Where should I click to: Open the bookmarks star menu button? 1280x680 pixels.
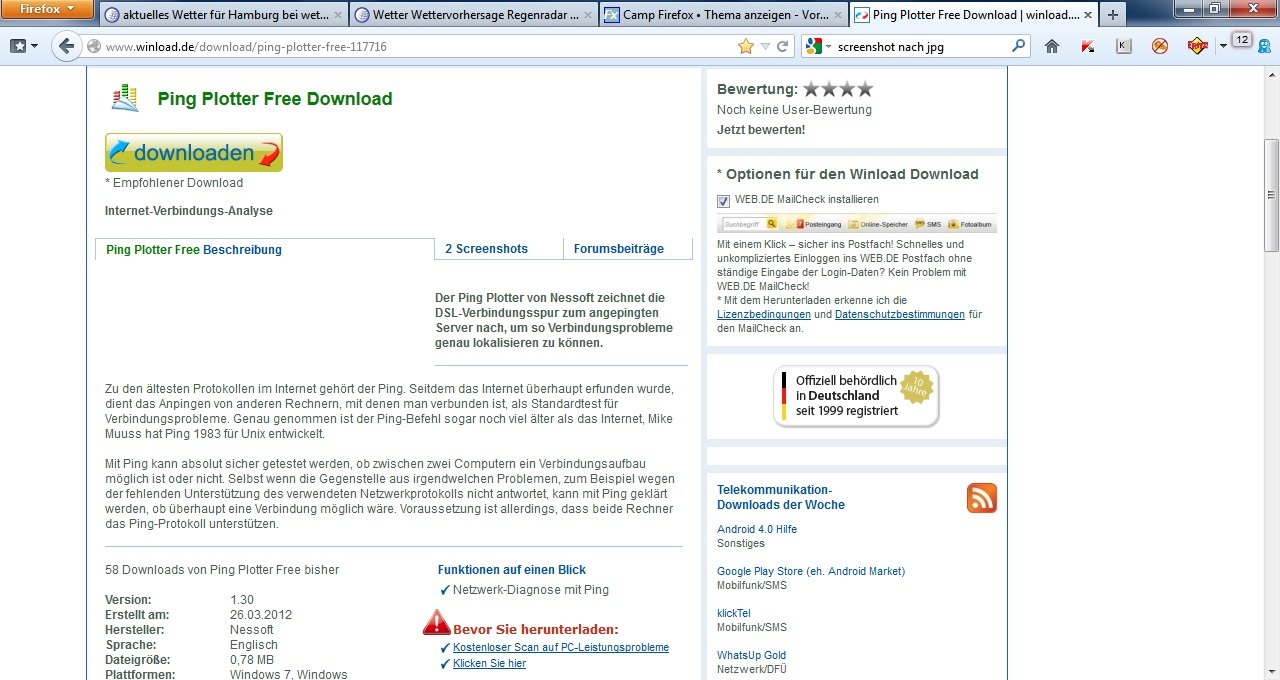pyautogui.click(x=23, y=46)
